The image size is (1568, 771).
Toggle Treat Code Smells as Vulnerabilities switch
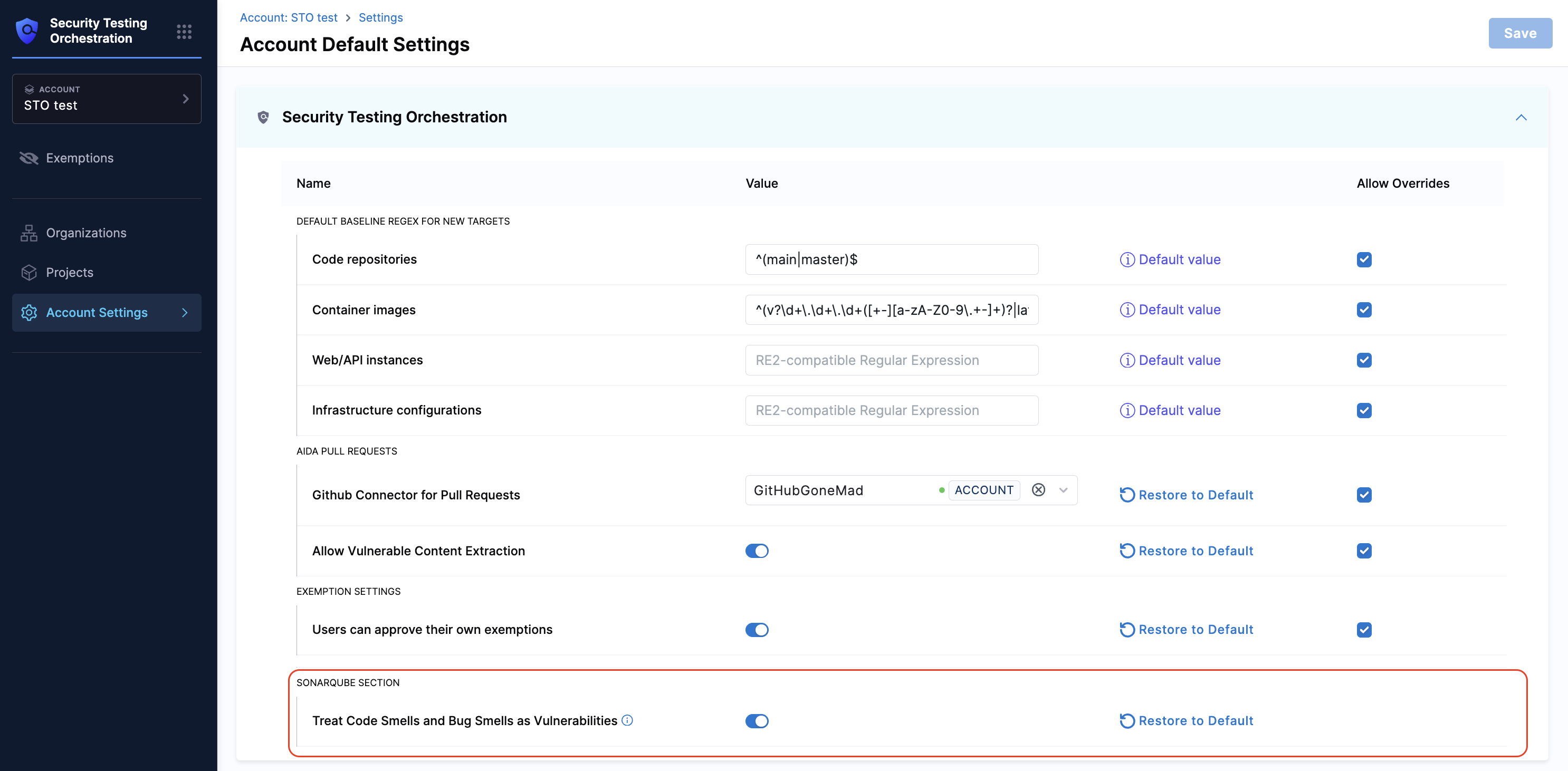click(x=757, y=721)
